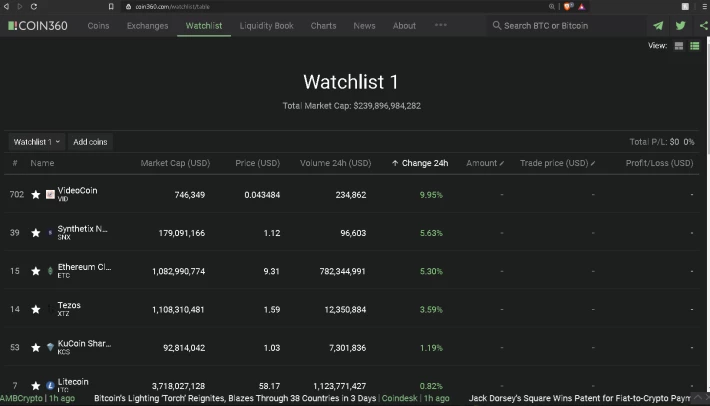
Task: Reload the page with browser refresh icon
Action: 34,6
